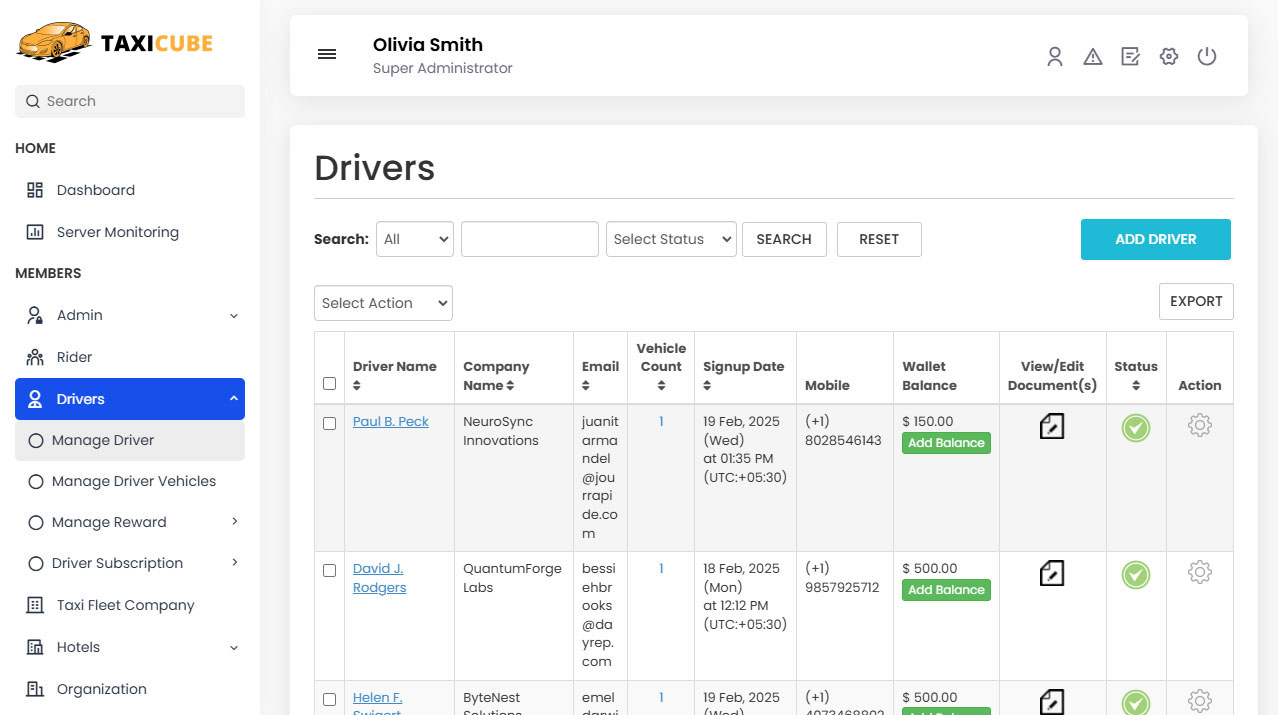The width and height of the screenshot is (1278, 715).
Task: Open the action gear for David J. Rodgers
Action: (x=1199, y=571)
